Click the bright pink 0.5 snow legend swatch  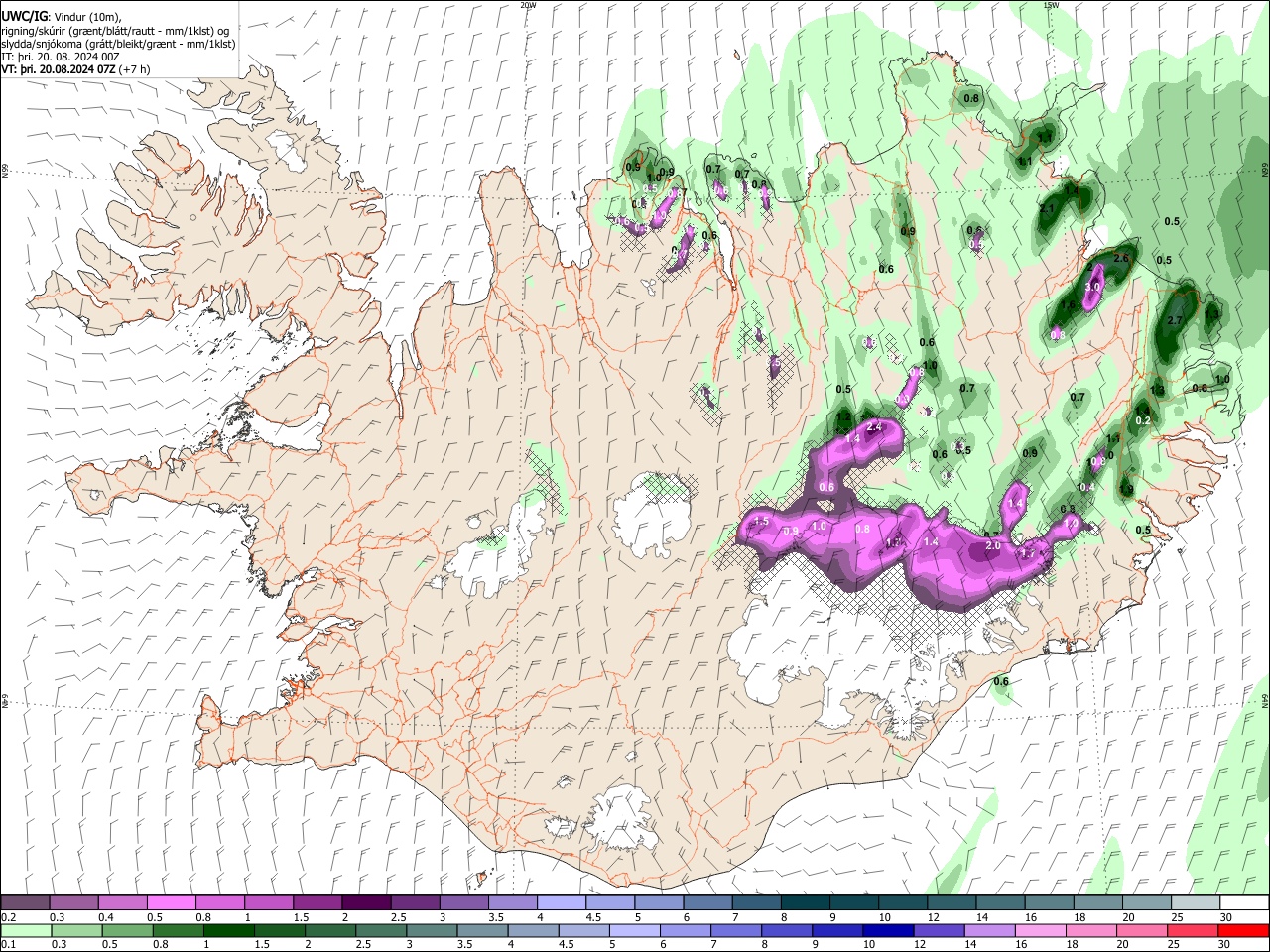pyautogui.click(x=172, y=903)
